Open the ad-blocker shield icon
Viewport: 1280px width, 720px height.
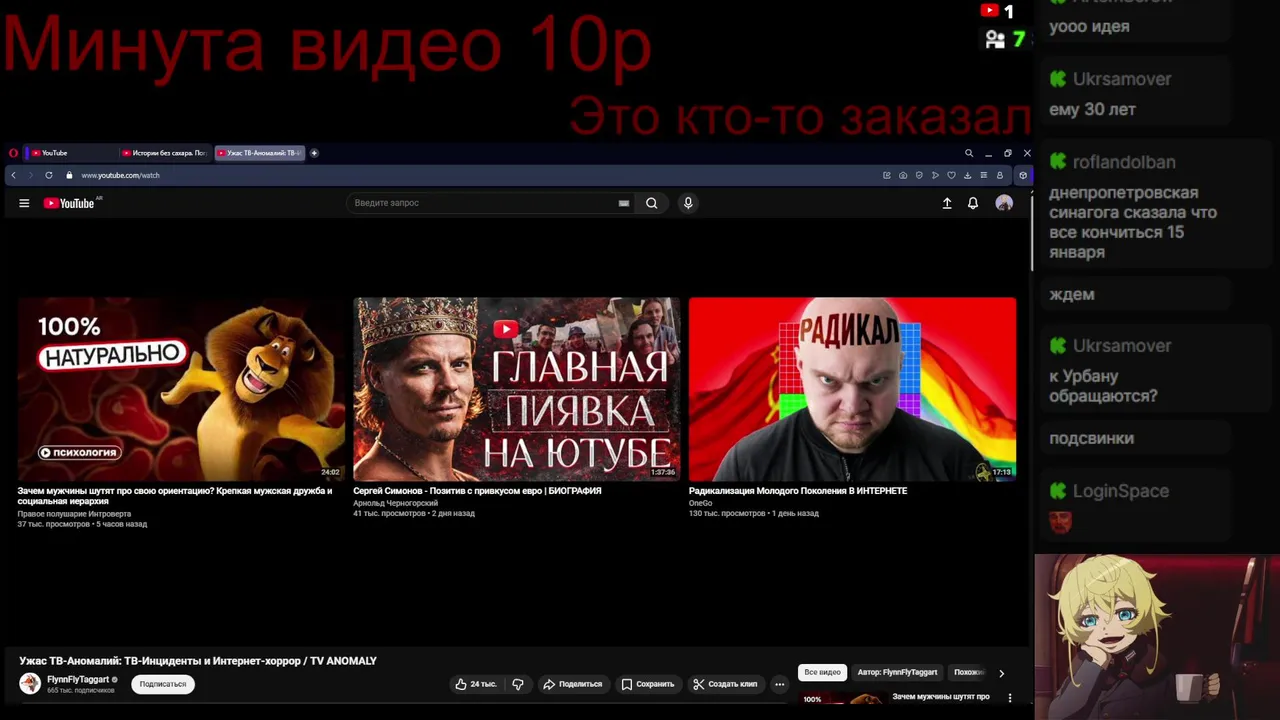coord(919,175)
